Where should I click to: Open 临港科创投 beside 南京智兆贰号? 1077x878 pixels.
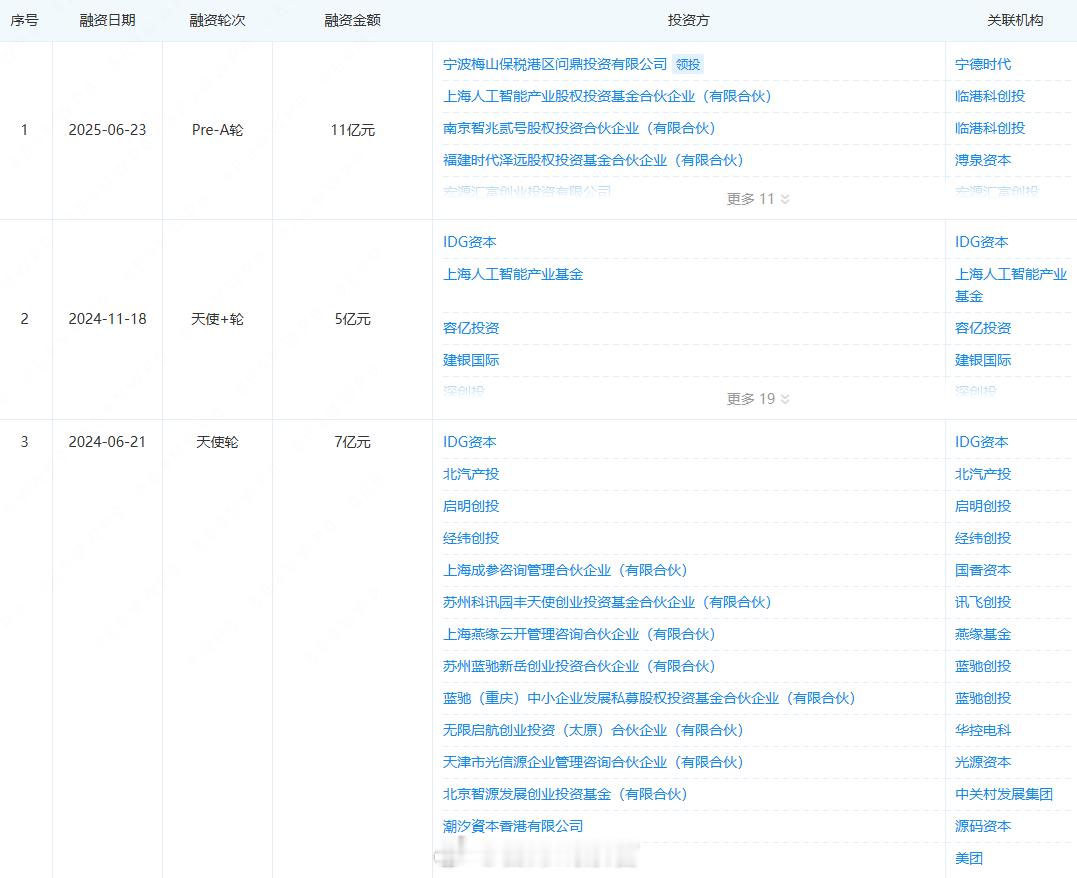click(990, 128)
